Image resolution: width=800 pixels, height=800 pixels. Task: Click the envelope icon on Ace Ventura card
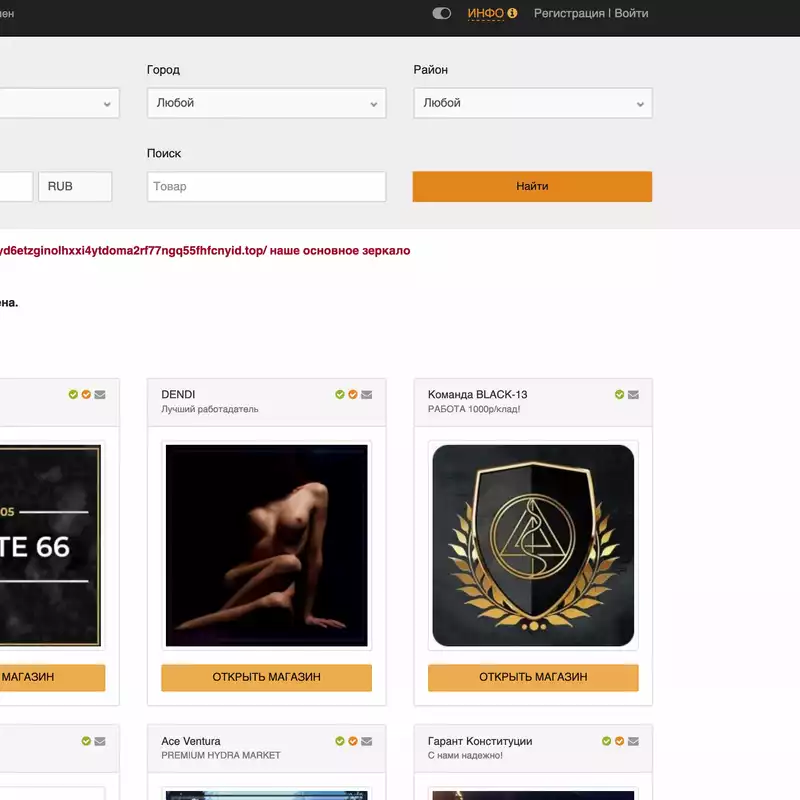(366, 742)
